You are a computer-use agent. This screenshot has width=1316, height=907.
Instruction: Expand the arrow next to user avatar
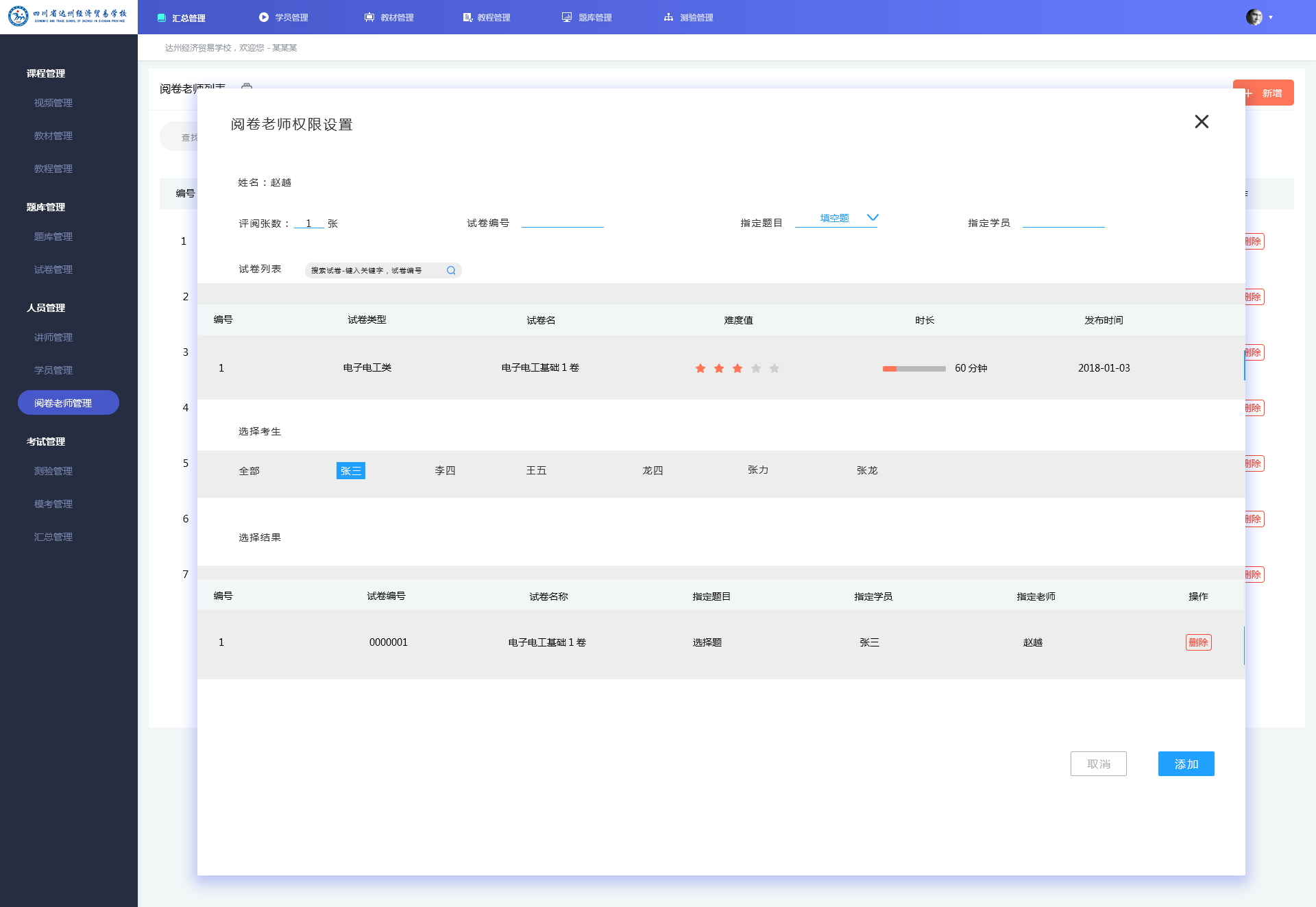point(1271,18)
